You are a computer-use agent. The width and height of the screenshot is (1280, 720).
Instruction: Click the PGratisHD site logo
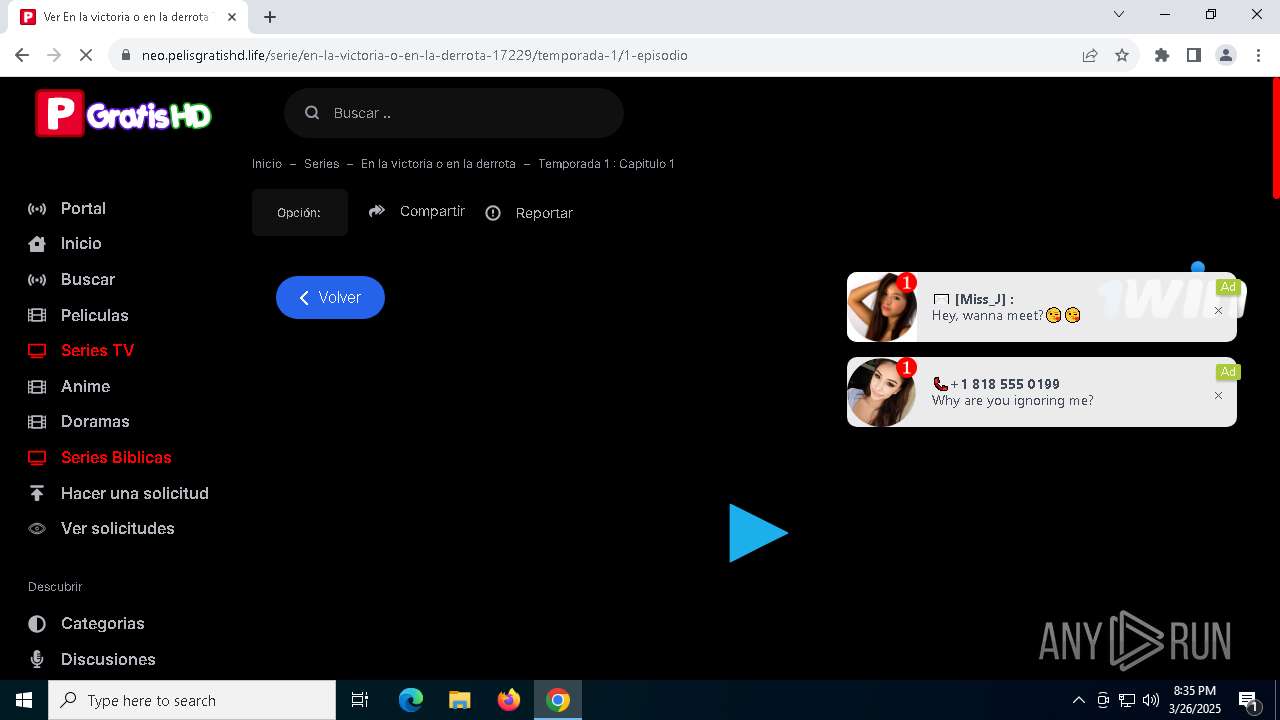123,113
